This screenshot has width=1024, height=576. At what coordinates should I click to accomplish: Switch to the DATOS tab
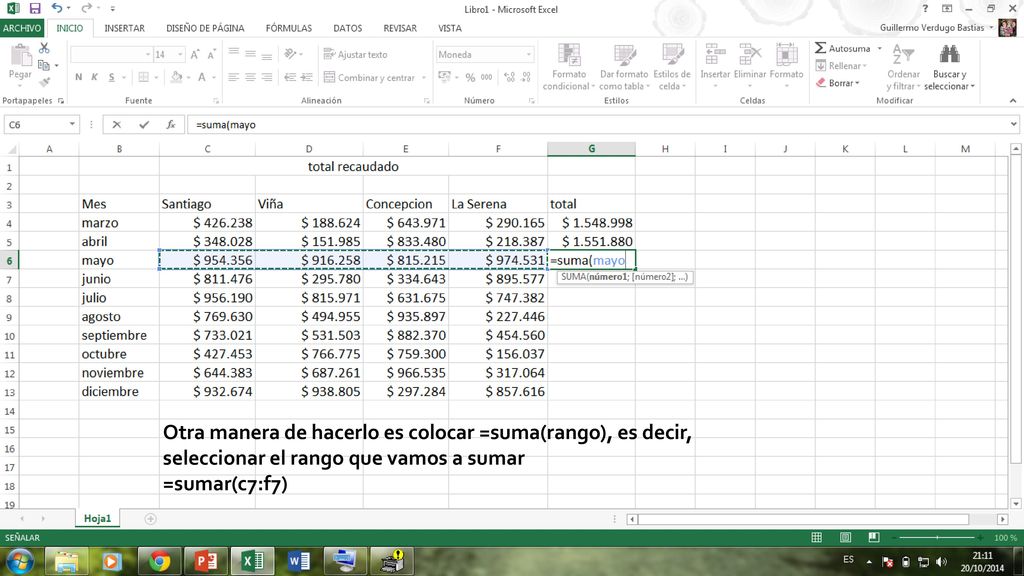pos(347,28)
